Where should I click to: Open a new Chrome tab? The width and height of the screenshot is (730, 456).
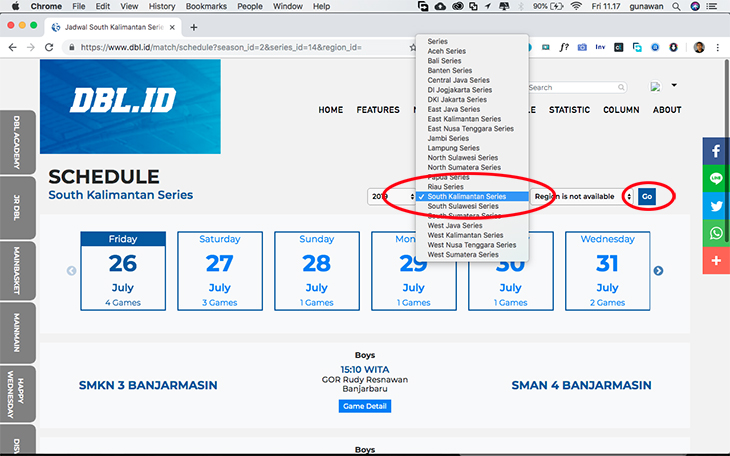[x=194, y=27]
